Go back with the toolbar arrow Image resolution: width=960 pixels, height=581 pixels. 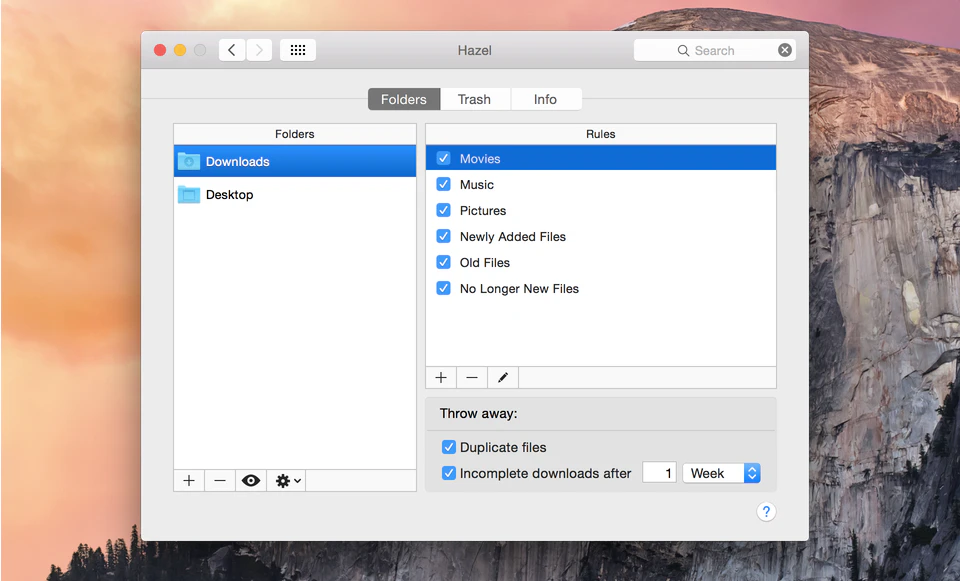point(232,50)
